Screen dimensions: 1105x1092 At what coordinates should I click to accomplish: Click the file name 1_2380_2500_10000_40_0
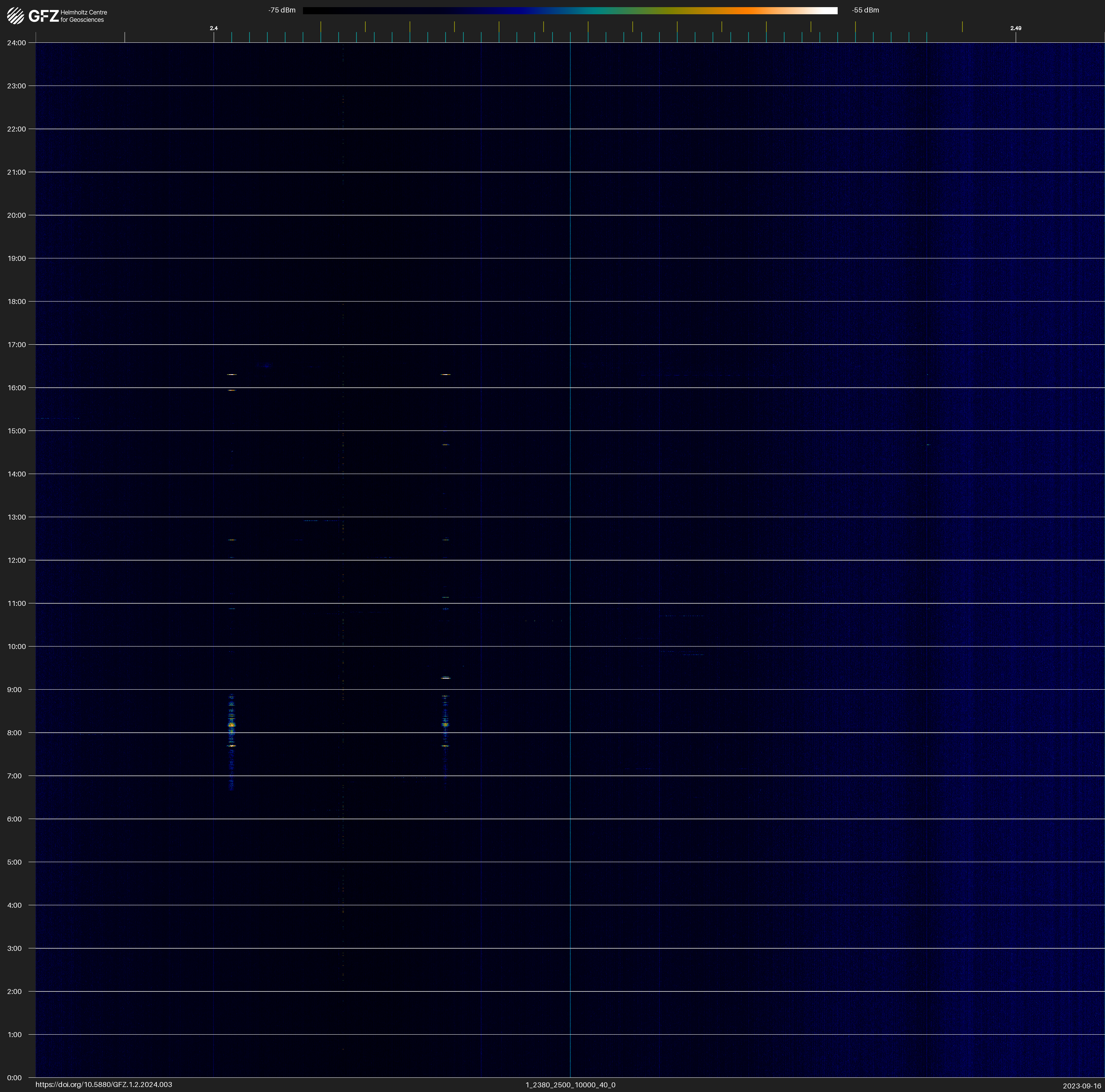(x=570, y=1085)
